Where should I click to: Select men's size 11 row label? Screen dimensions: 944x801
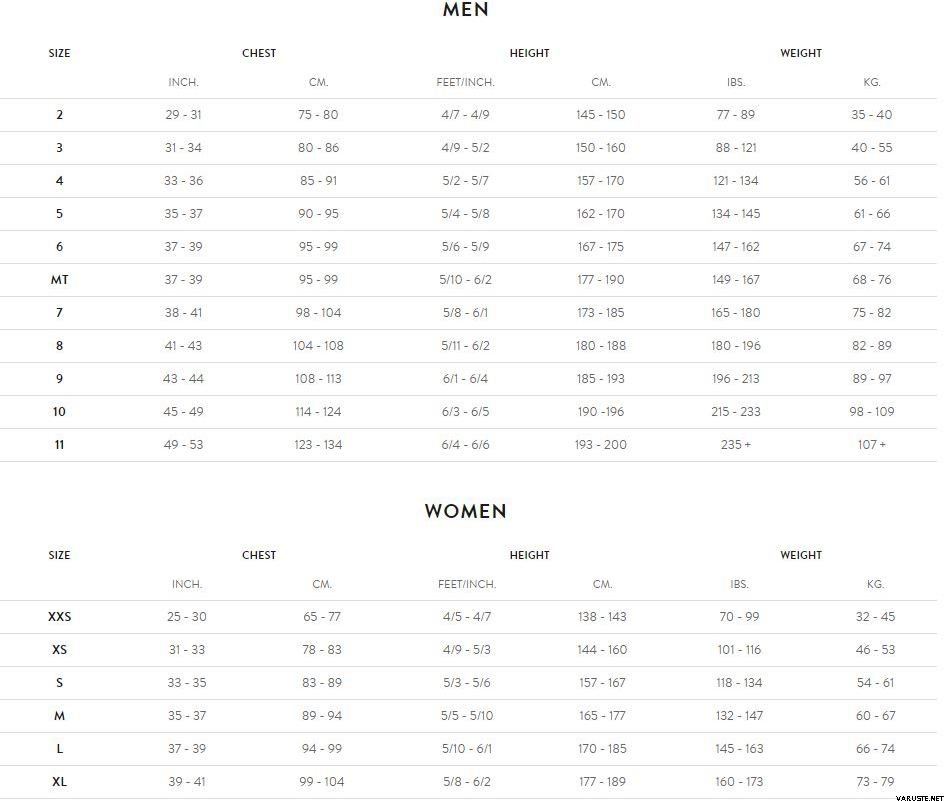point(60,444)
